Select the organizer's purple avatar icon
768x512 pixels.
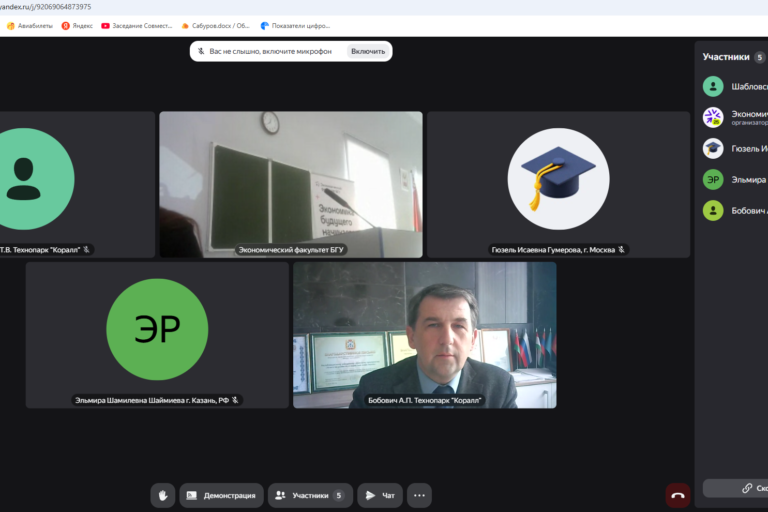coord(713,118)
